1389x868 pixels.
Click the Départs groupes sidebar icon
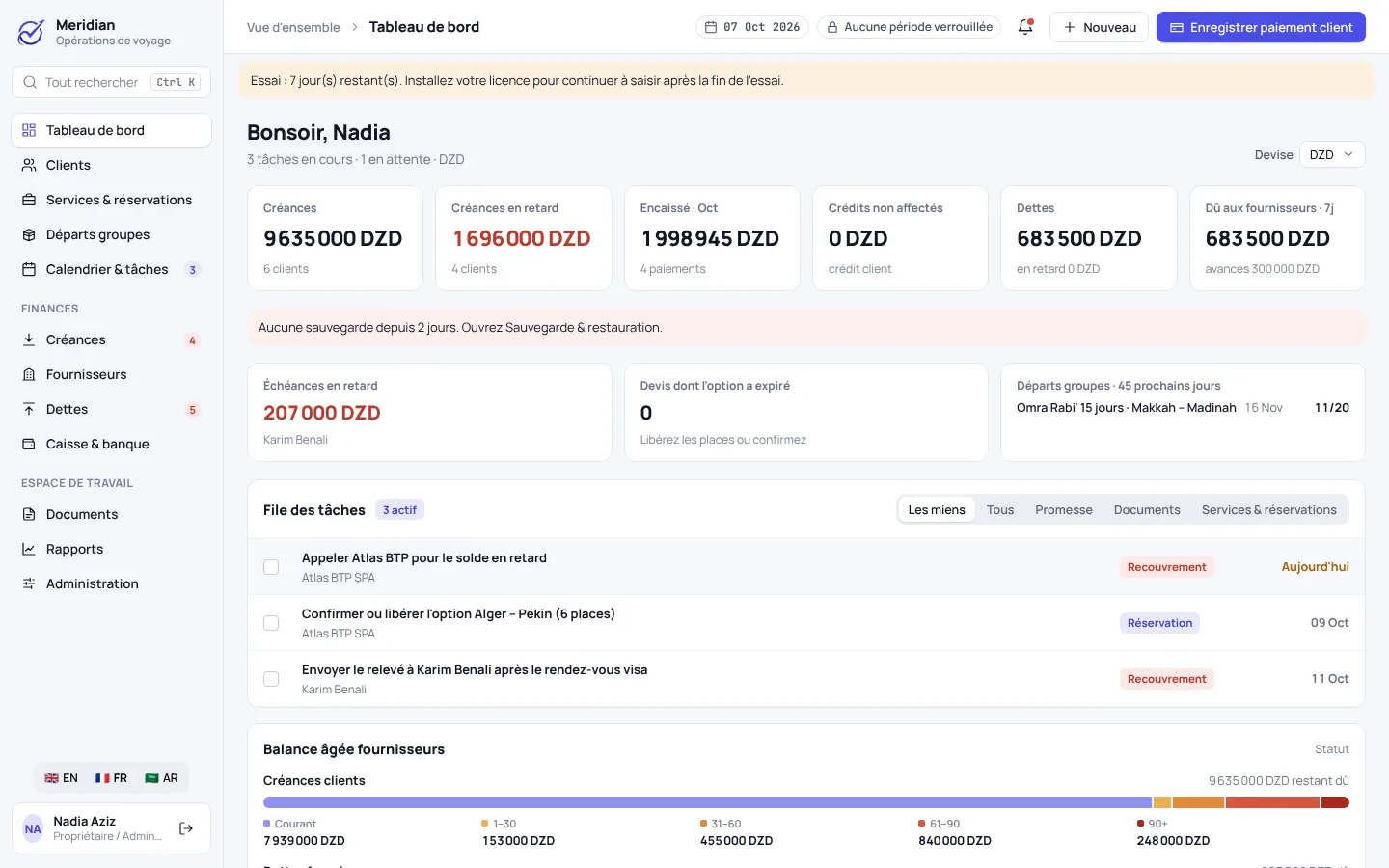(29, 234)
